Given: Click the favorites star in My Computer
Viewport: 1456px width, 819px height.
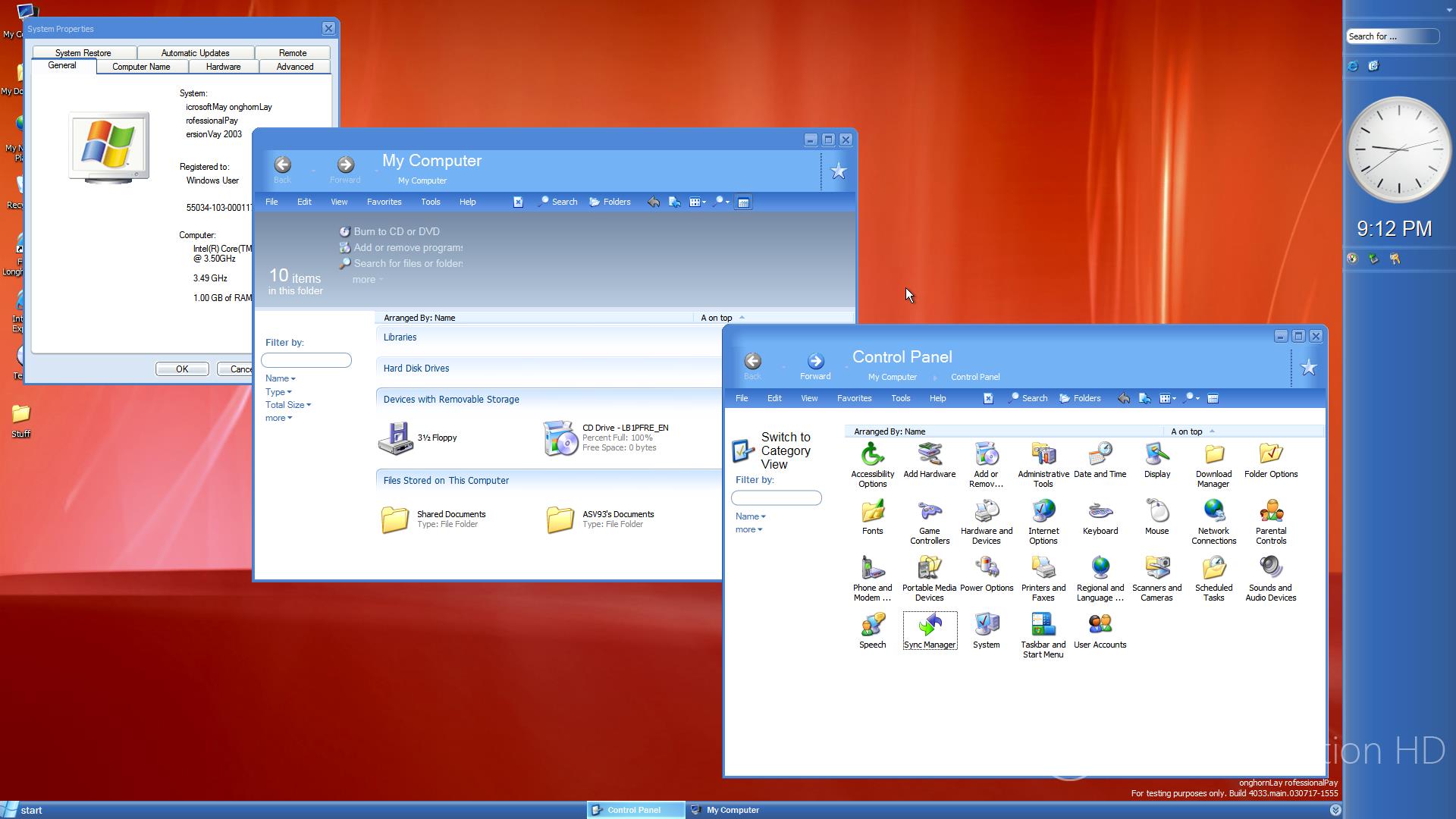Looking at the screenshot, I should click(x=838, y=171).
